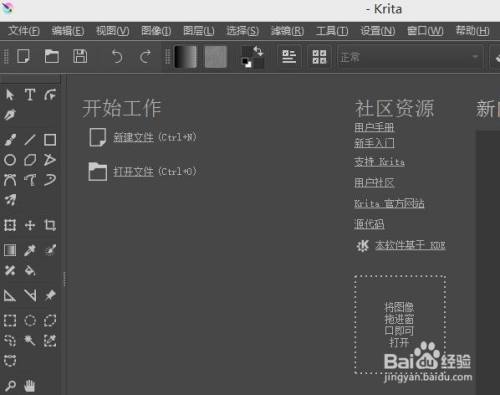Select the Move tool
Image resolution: width=500 pixels, height=395 pixels.
click(30, 225)
